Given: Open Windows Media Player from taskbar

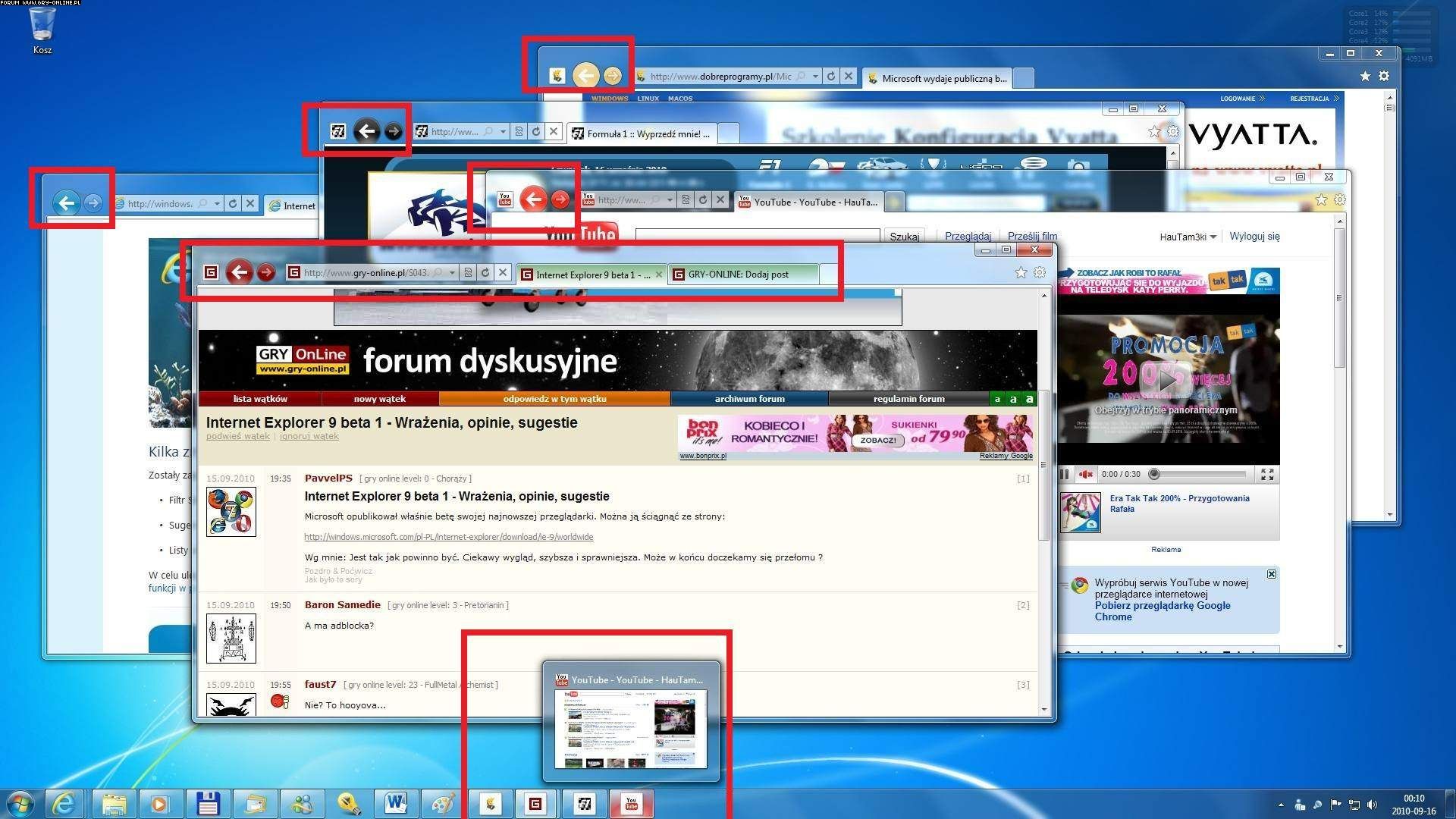Looking at the screenshot, I should click(159, 803).
